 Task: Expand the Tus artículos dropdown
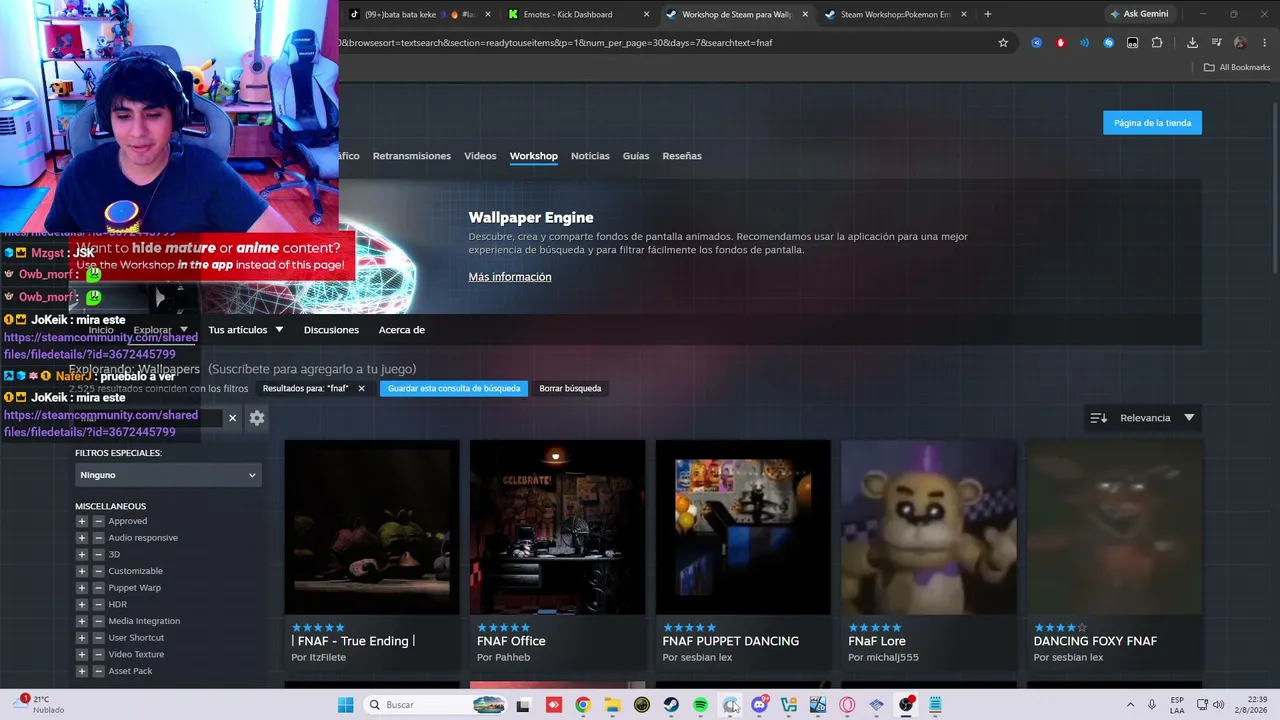[x=246, y=330]
